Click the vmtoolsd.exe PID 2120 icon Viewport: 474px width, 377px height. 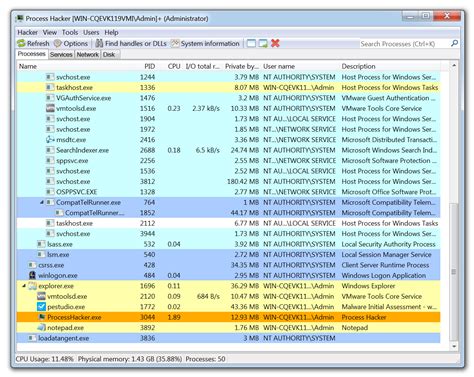(x=41, y=296)
